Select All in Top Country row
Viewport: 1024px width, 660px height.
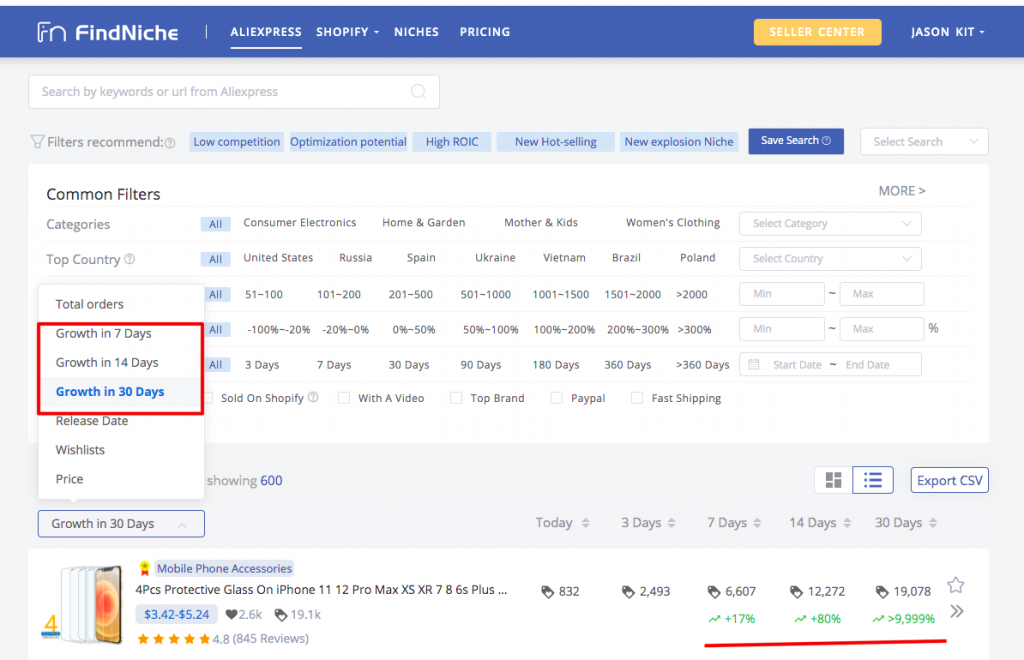[216, 259]
